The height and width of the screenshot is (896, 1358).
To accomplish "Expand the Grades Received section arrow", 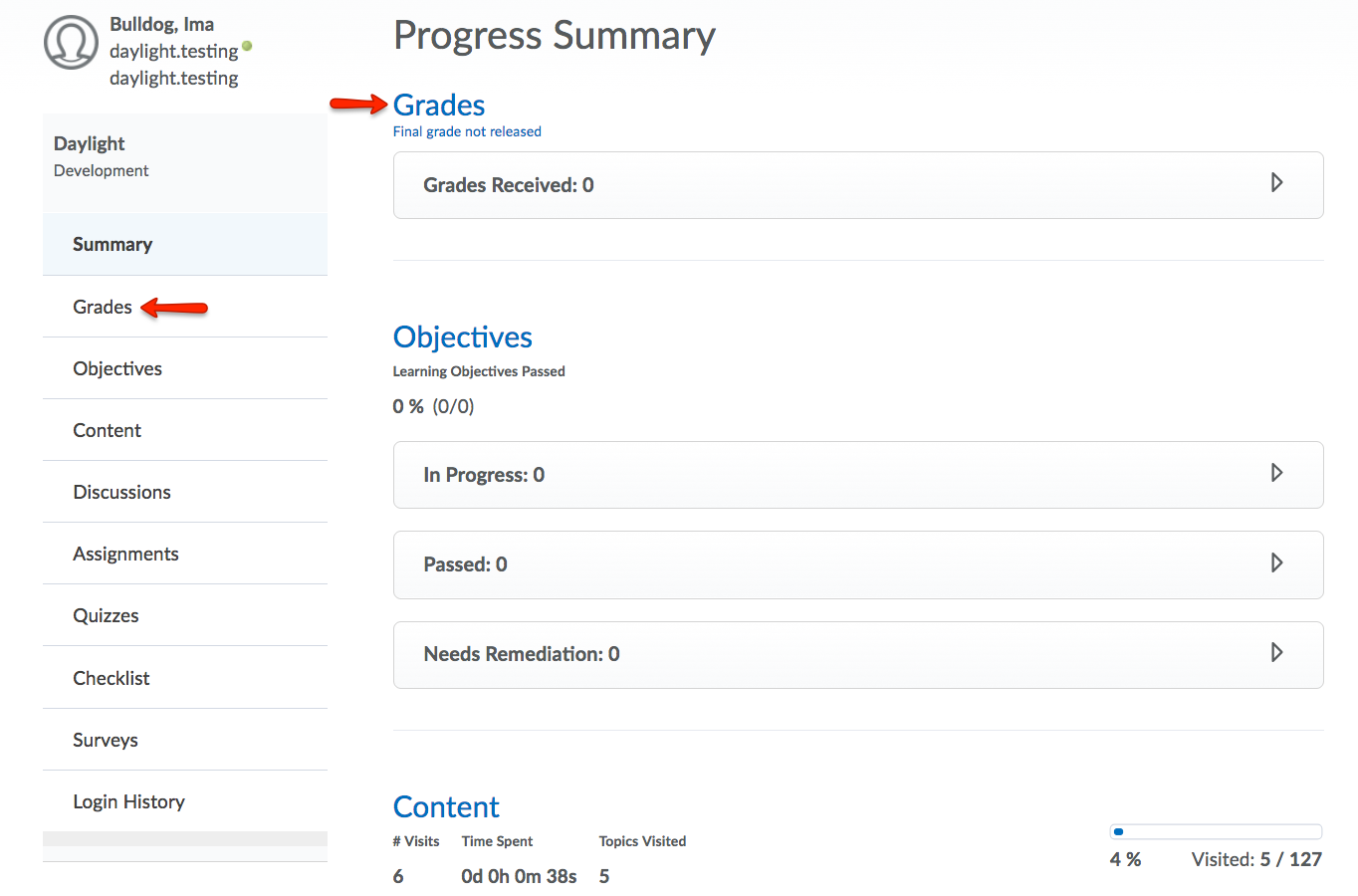I will click(1276, 183).
